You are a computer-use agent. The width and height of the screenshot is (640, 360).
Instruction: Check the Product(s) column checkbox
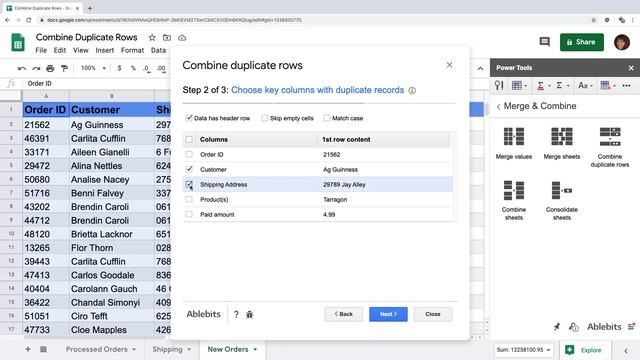[x=189, y=199]
